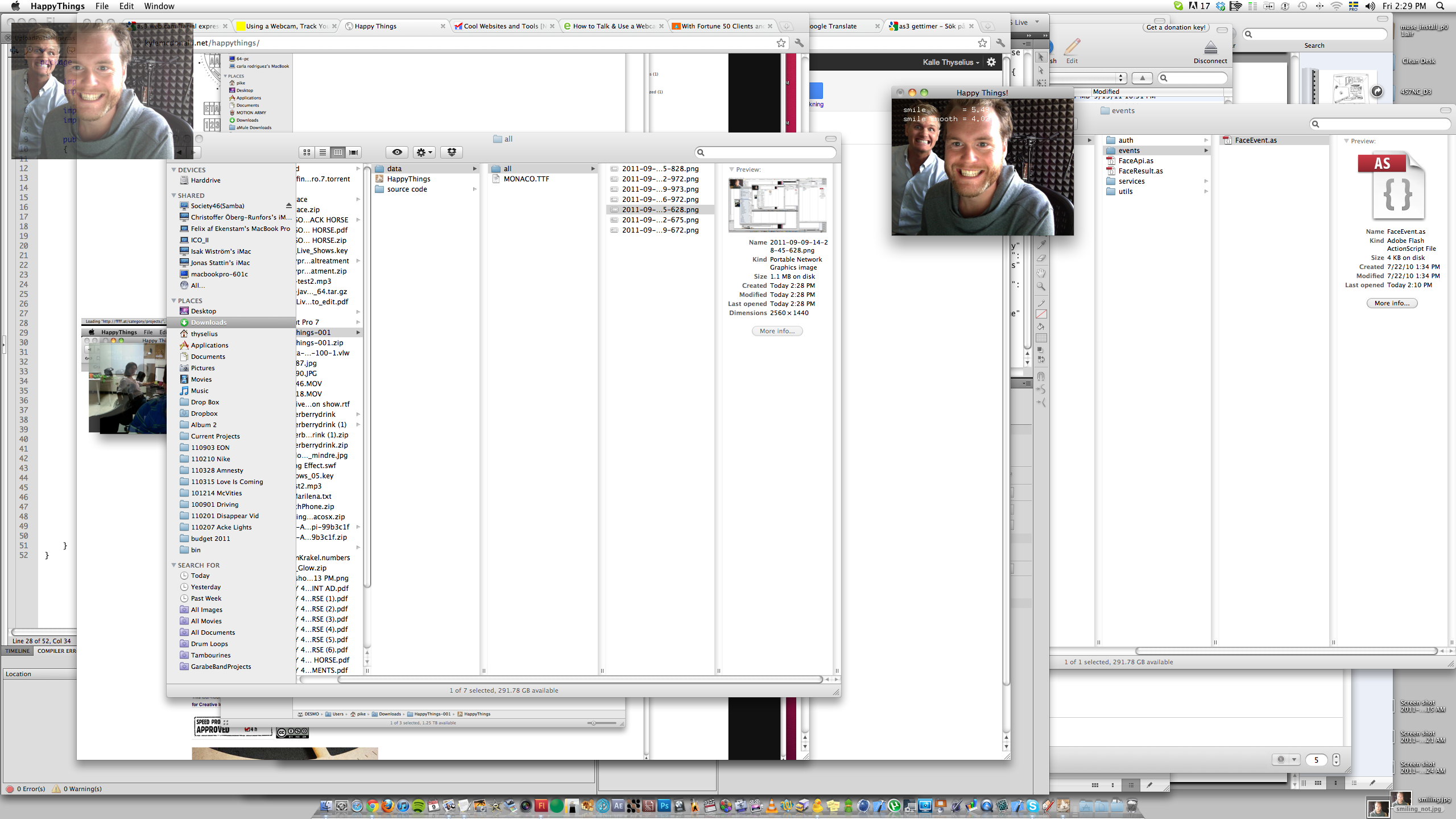Click the Dropbox toolbar button in Finder
Viewport: 1456px width, 819px height.
click(452, 152)
